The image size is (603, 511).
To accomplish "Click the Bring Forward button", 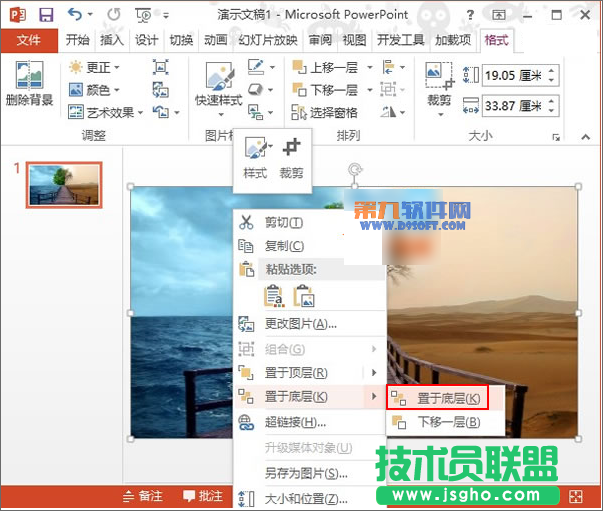I will click(x=325, y=67).
